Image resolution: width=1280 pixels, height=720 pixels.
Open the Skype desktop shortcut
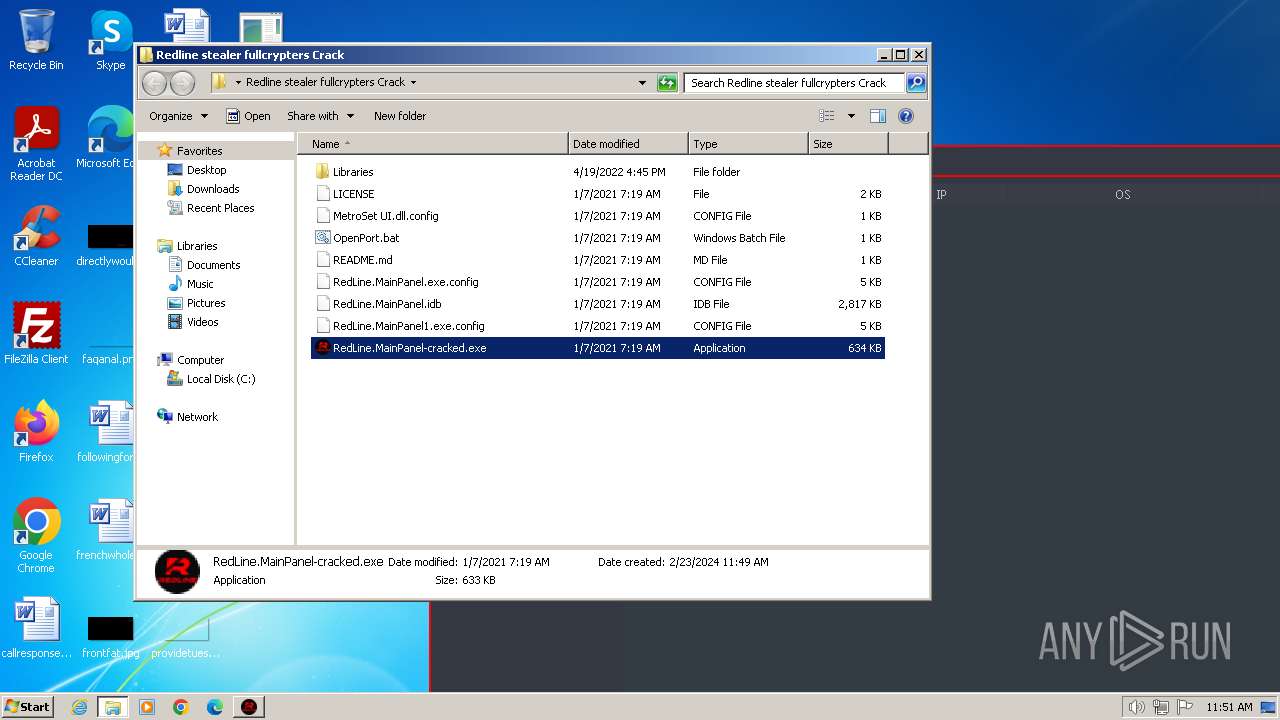click(x=110, y=40)
